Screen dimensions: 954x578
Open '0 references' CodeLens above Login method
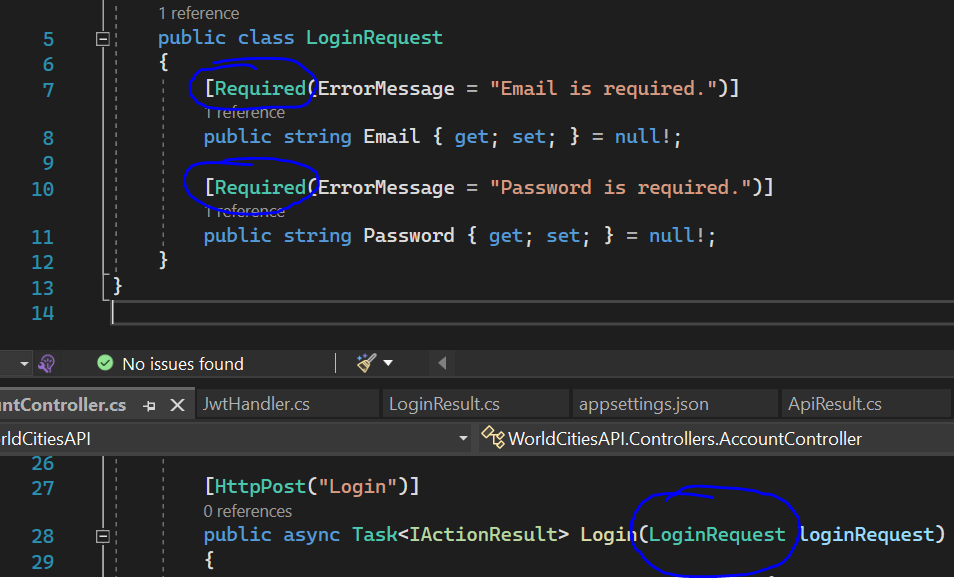[x=248, y=511]
